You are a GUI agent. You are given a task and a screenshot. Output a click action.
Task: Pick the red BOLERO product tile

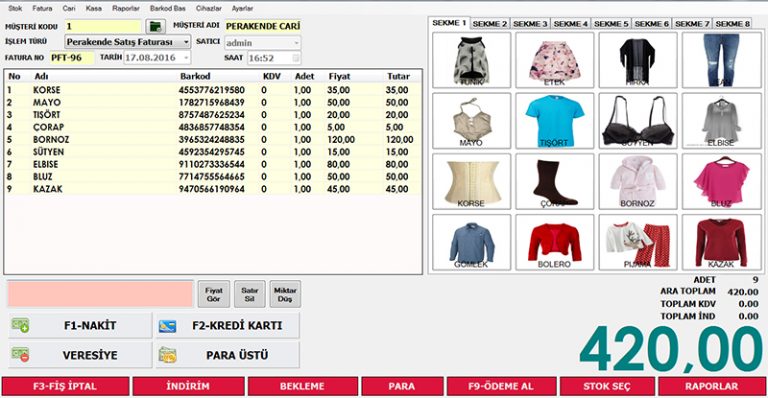tap(554, 242)
